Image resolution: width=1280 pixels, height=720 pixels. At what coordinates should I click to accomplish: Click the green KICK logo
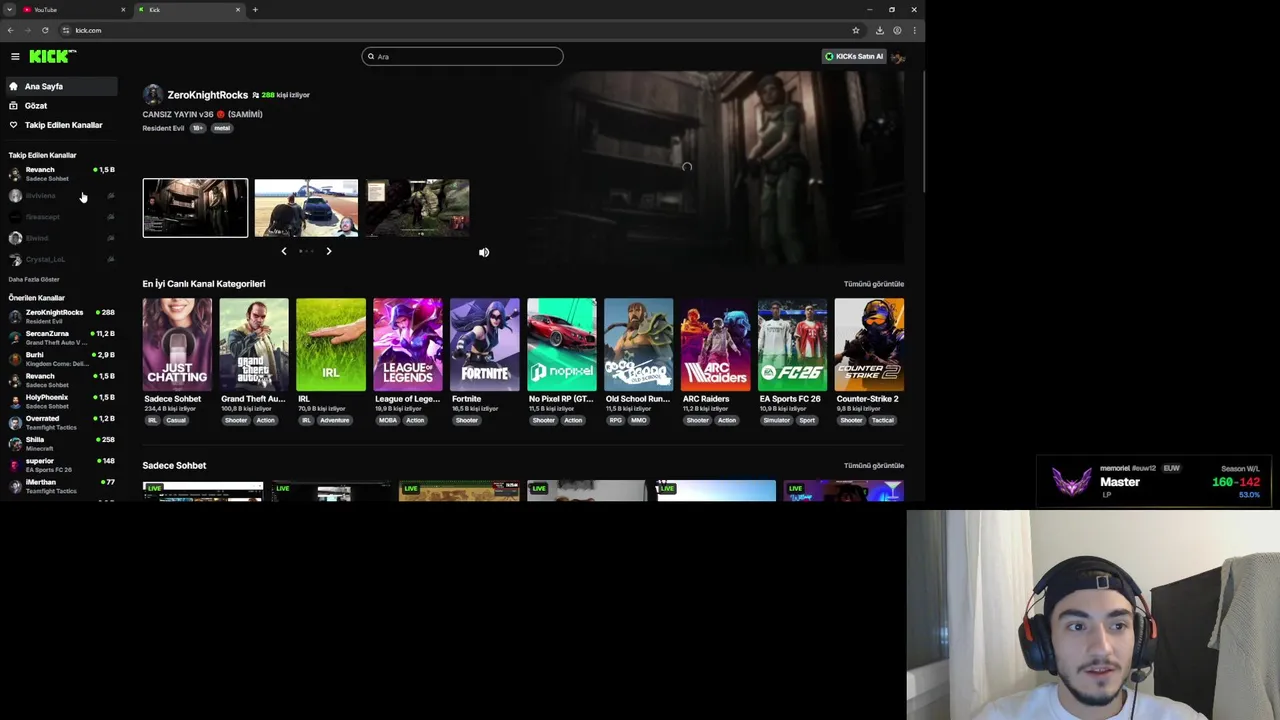51,56
